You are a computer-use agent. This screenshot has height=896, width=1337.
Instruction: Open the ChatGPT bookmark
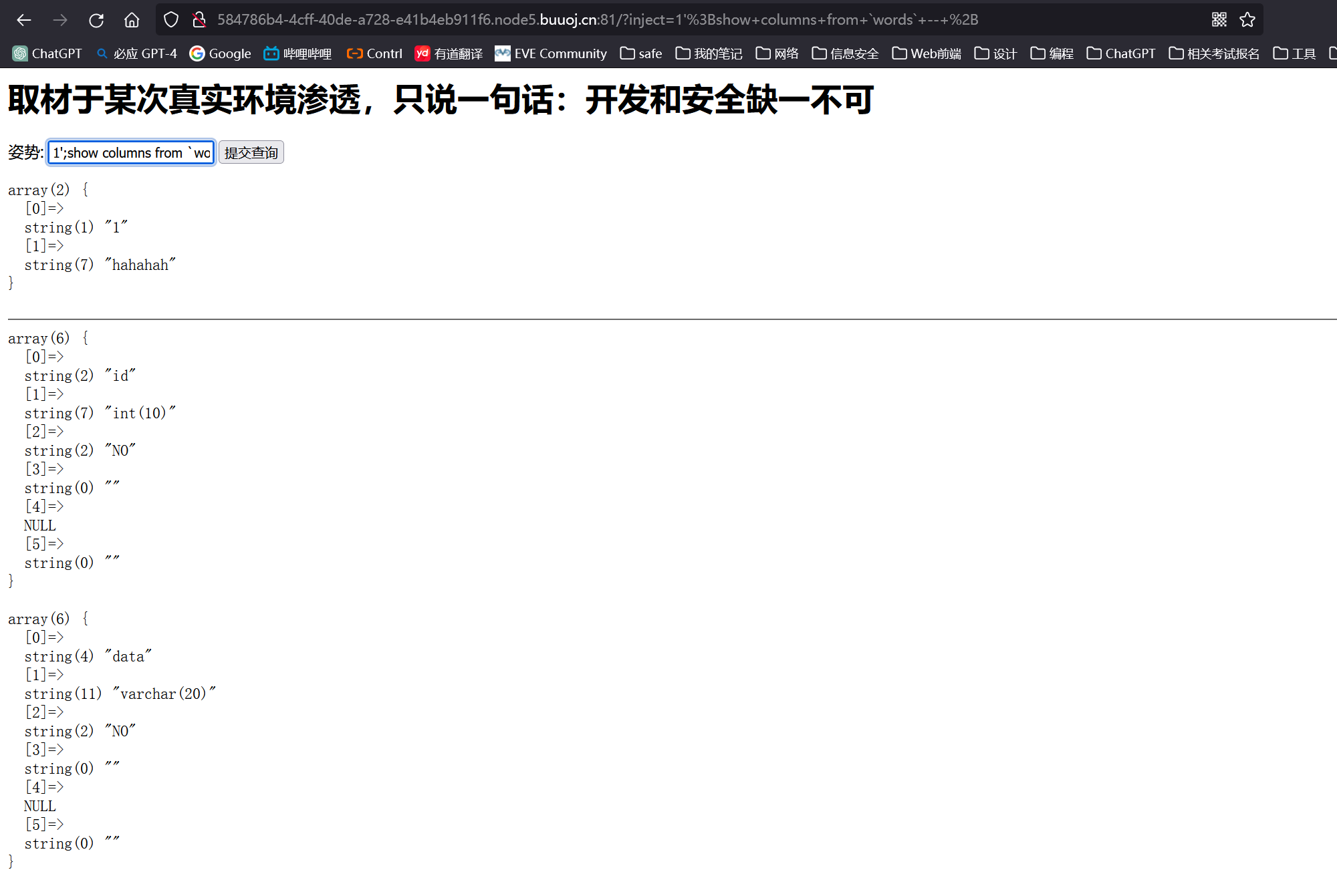click(47, 53)
